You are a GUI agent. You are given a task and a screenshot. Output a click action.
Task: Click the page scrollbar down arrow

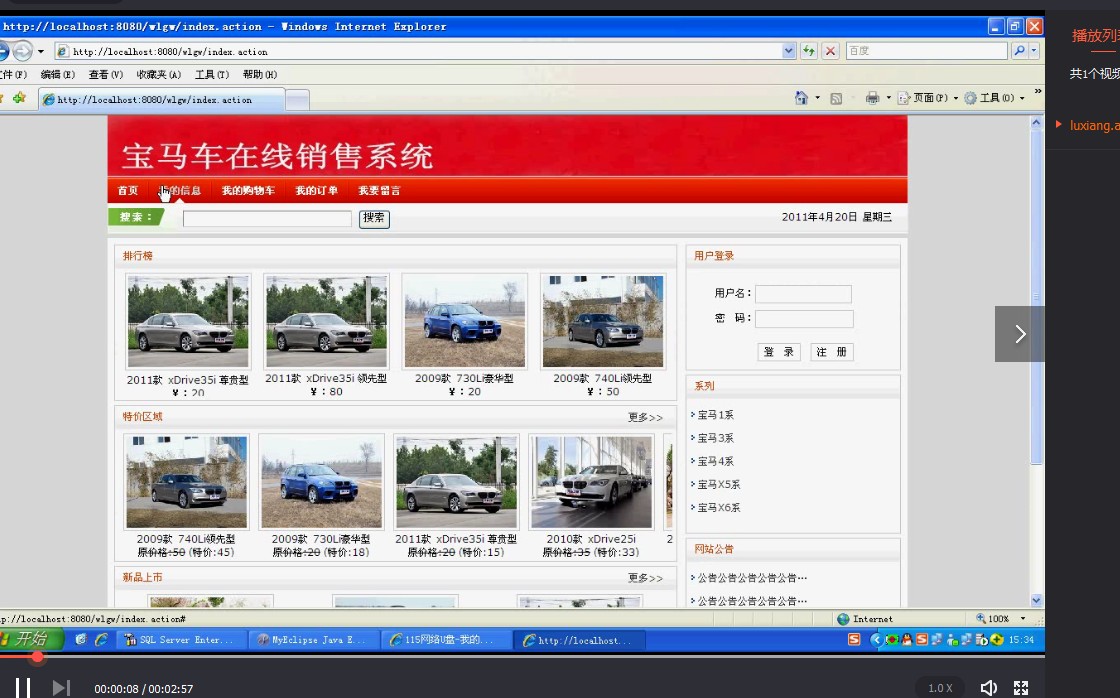pyautogui.click(x=1036, y=601)
